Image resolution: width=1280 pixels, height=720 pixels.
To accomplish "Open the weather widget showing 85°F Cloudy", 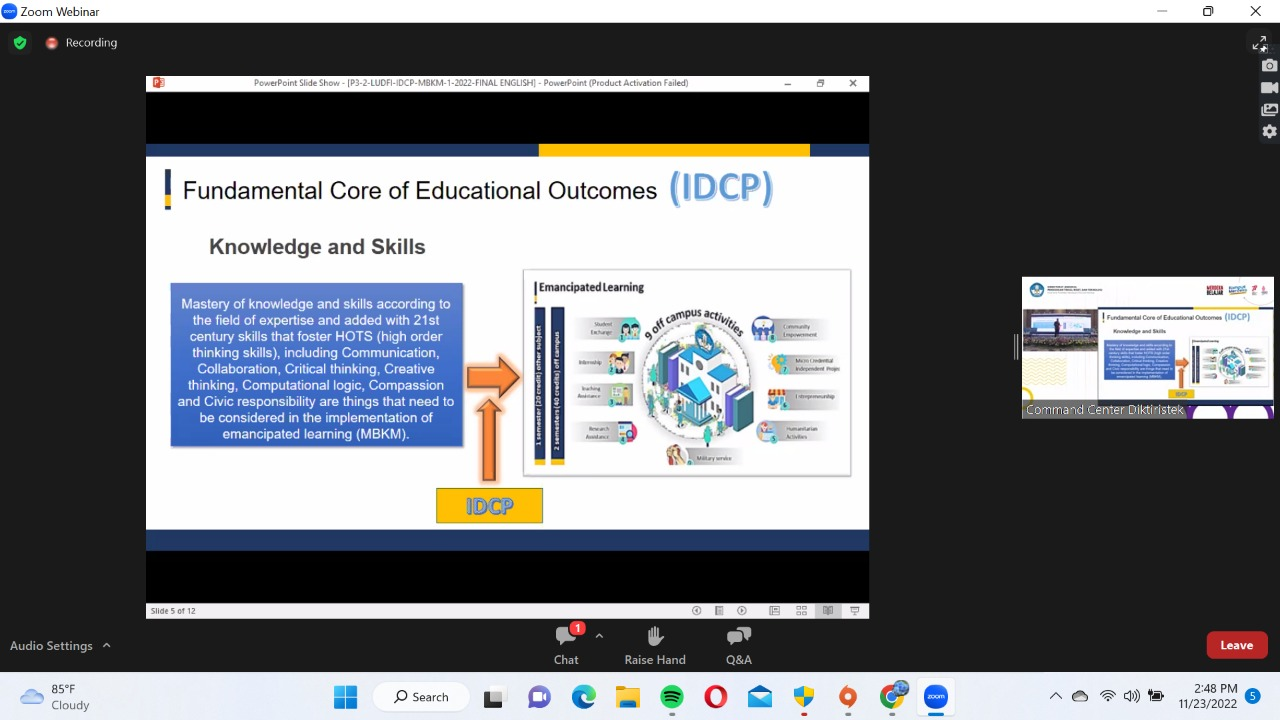I will [x=55, y=697].
